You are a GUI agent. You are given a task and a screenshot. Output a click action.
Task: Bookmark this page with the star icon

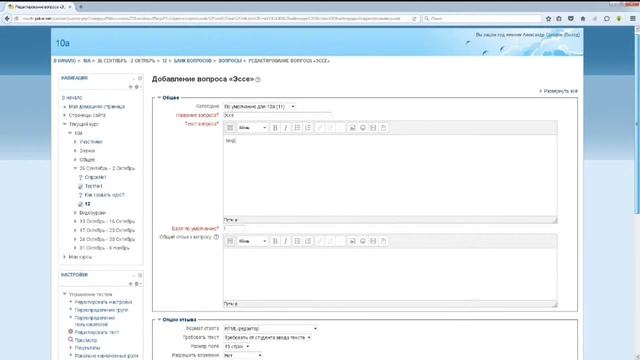548,18
